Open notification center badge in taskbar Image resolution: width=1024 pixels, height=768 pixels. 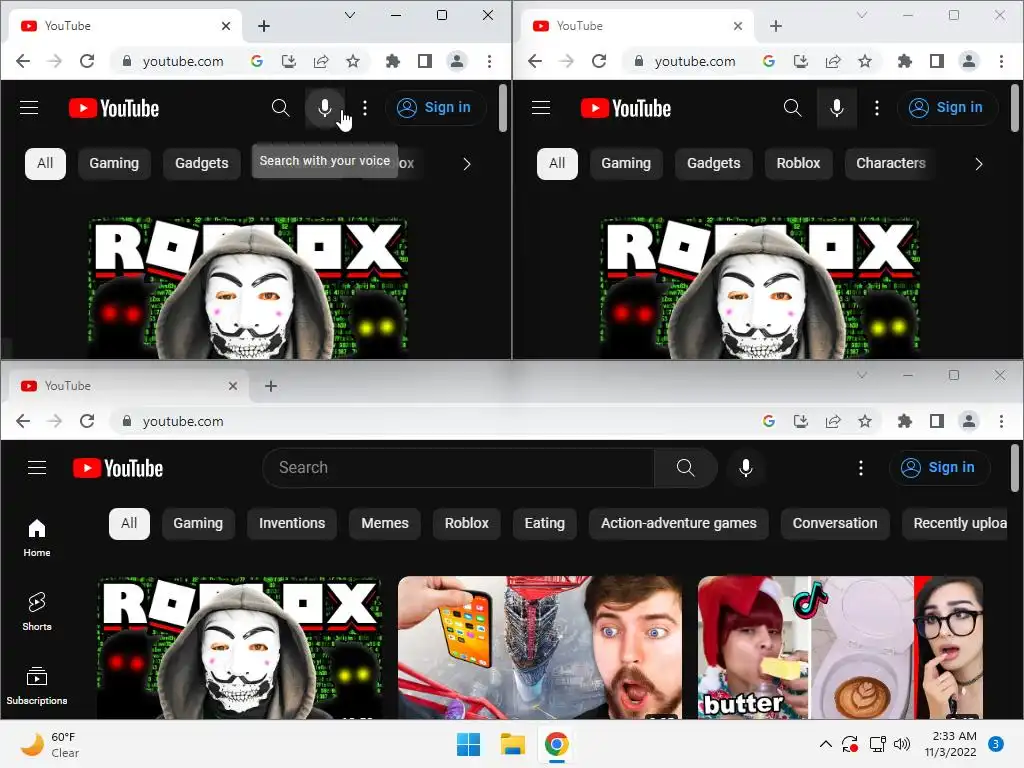click(996, 744)
